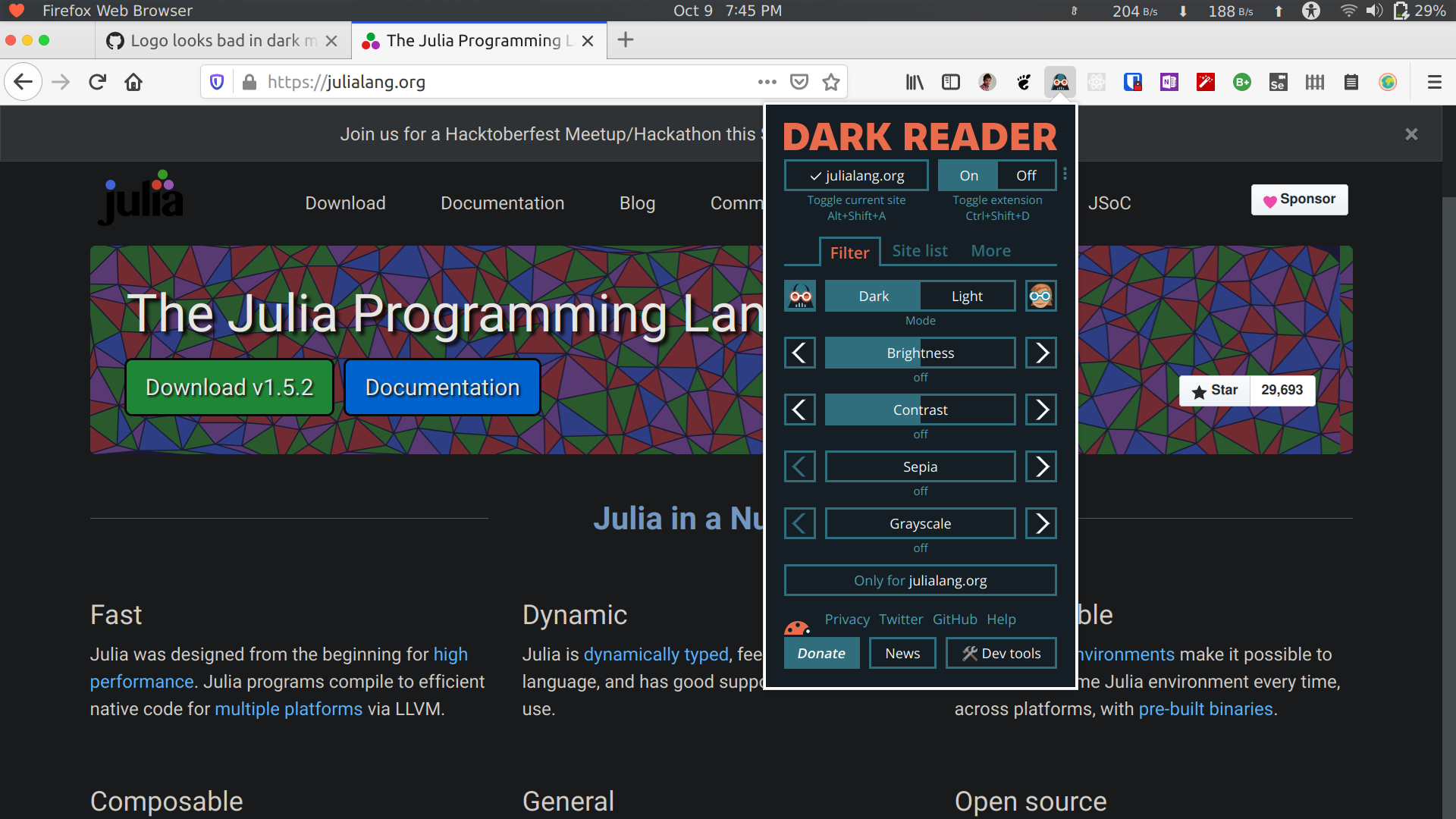Reload the current page
Screen dimensions: 1456x819
click(97, 82)
